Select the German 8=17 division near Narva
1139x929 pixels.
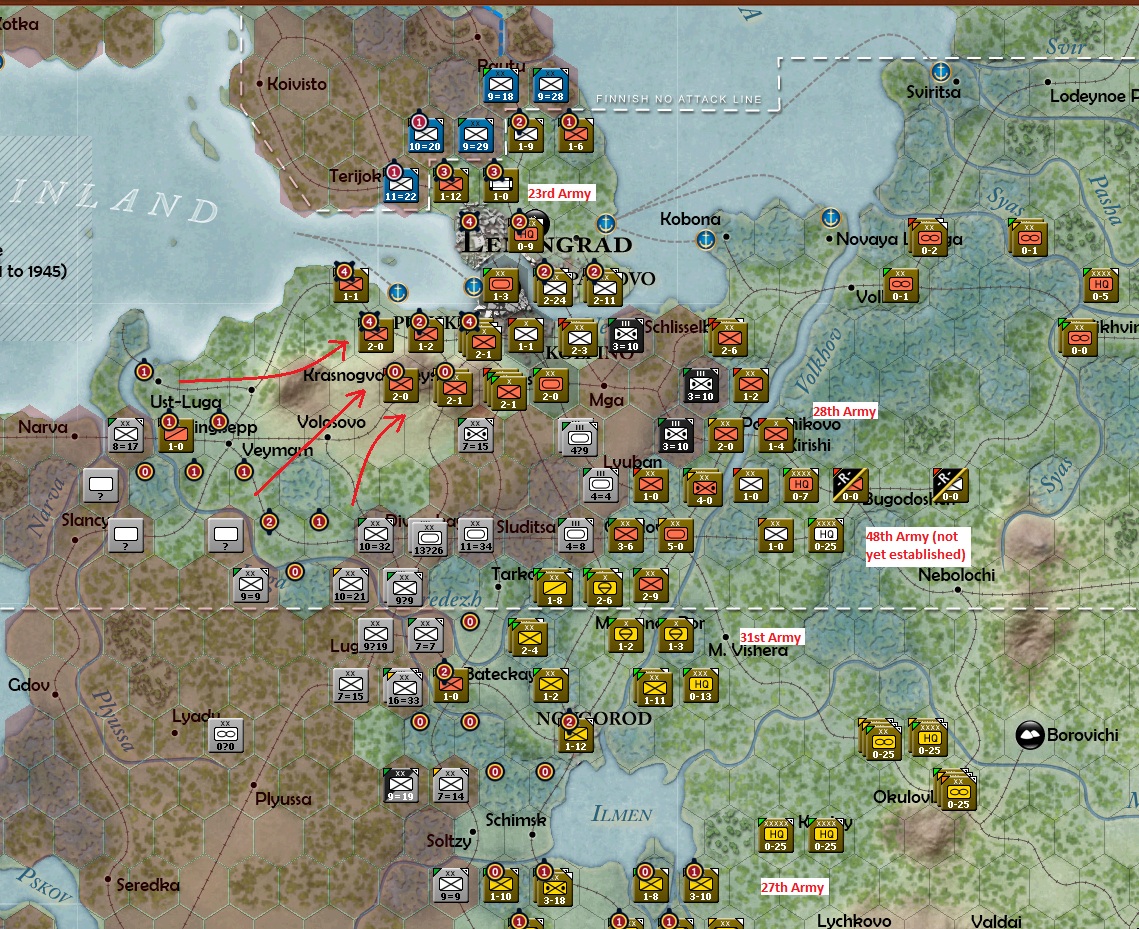pos(126,436)
